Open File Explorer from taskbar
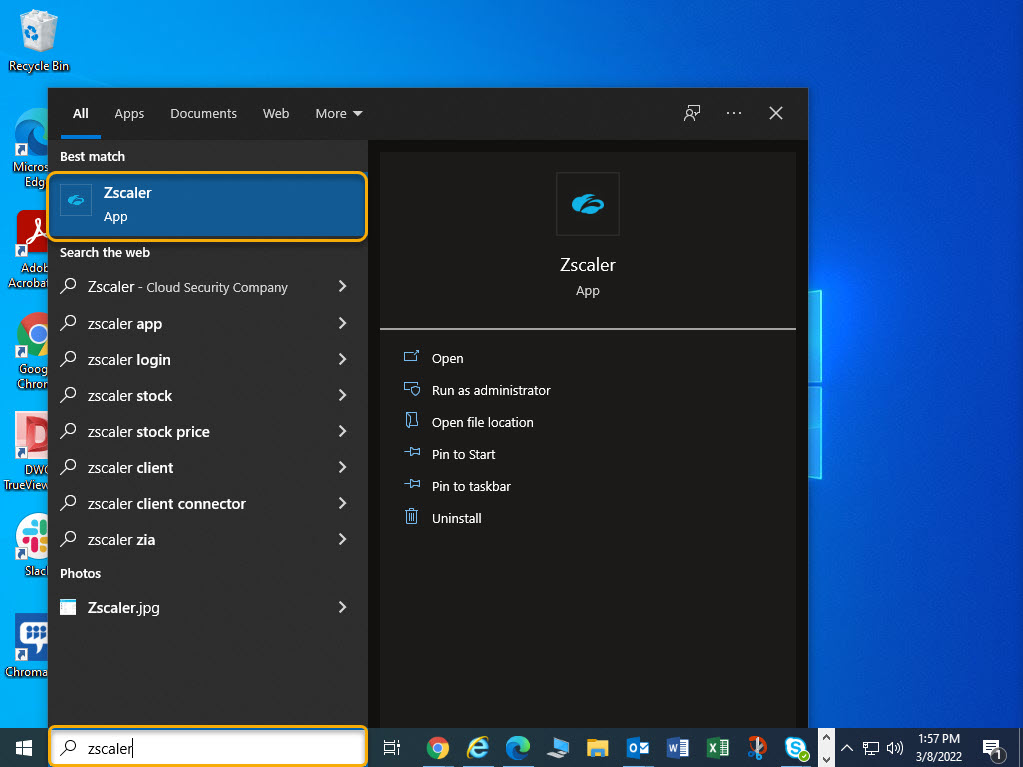Image resolution: width=1023 pixels, height=767 pixels. (x=597, y=747)
